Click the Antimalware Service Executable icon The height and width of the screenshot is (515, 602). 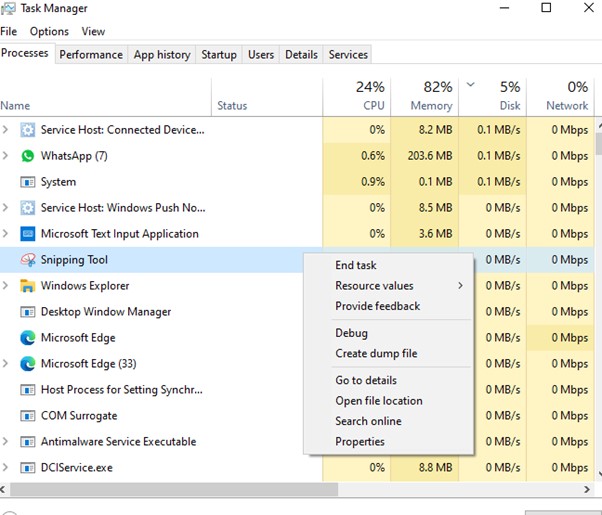click(x=28, y=442)
